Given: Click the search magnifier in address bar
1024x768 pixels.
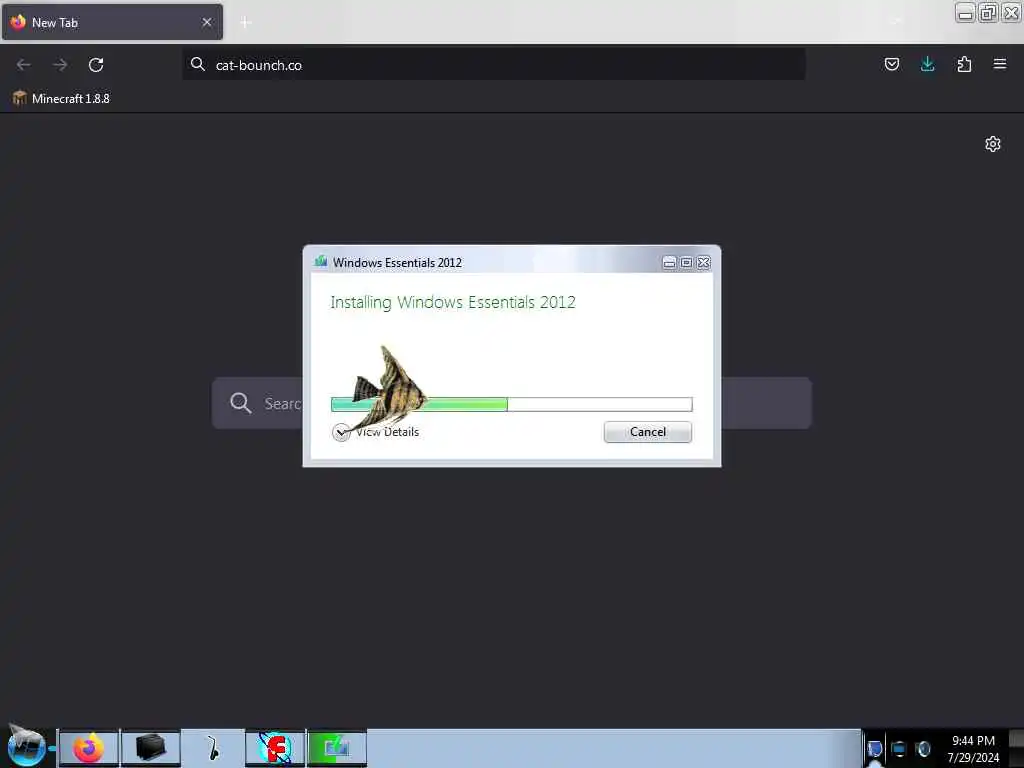Looking at the screenshot, I should pyautogui.click(x=197, y=64).
